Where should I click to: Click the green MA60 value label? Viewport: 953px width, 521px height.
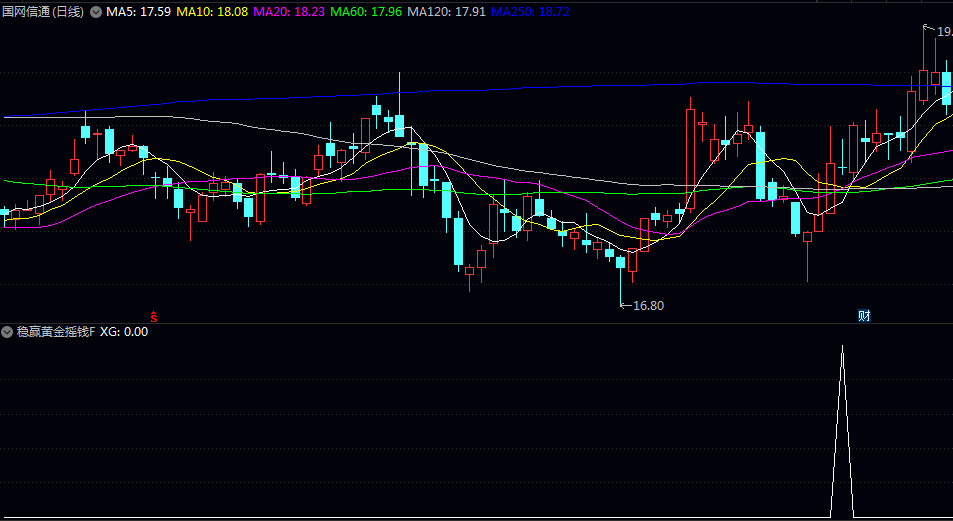click(x=366, y=12)
